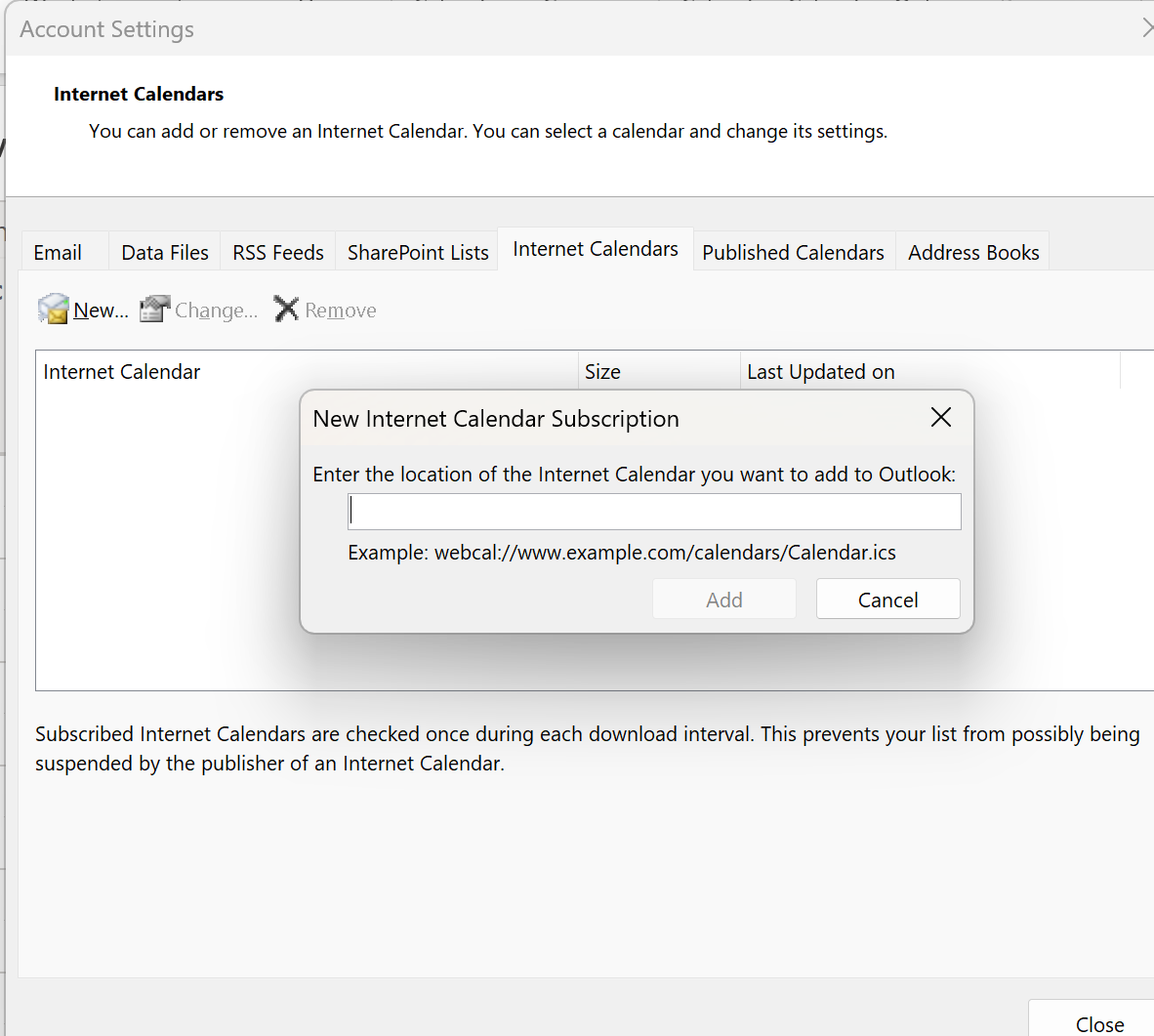The image size is (1154, 1036).
Task: Click the Account Settings window close X
Action: (x=1146, y=28)
